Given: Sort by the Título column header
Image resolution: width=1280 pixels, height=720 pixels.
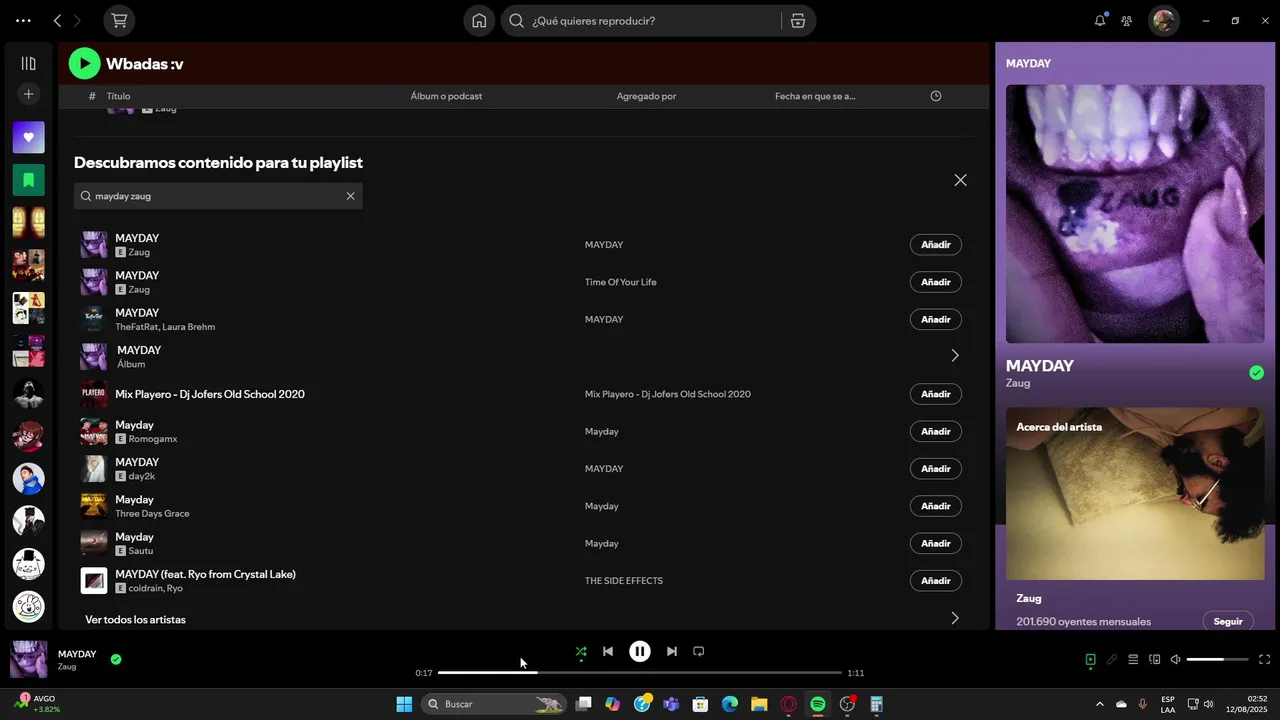Looking at the screenshot, I should (x=118, y=96).
